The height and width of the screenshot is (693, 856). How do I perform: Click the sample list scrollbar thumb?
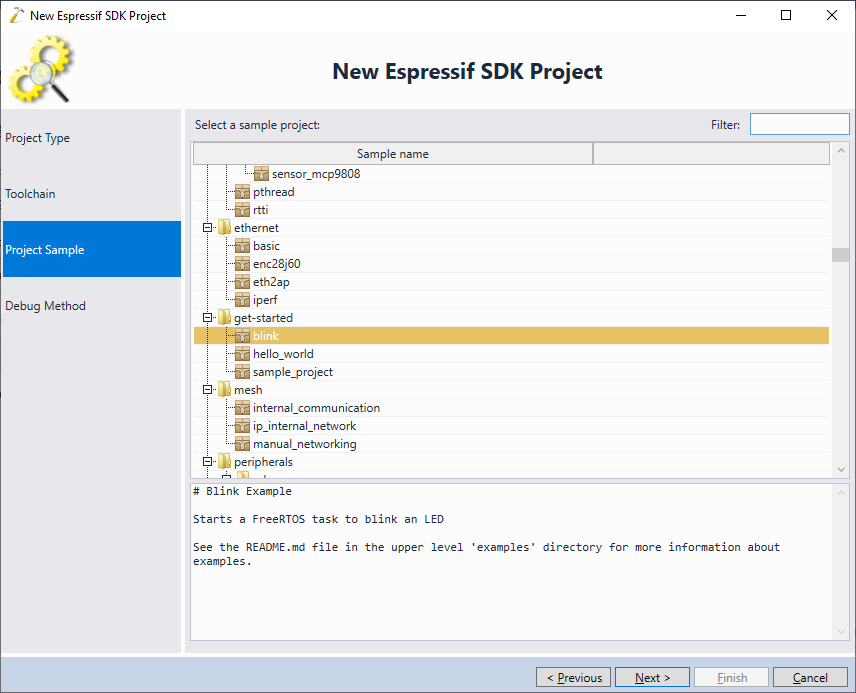pyautogui.click(x=840, y=255)
